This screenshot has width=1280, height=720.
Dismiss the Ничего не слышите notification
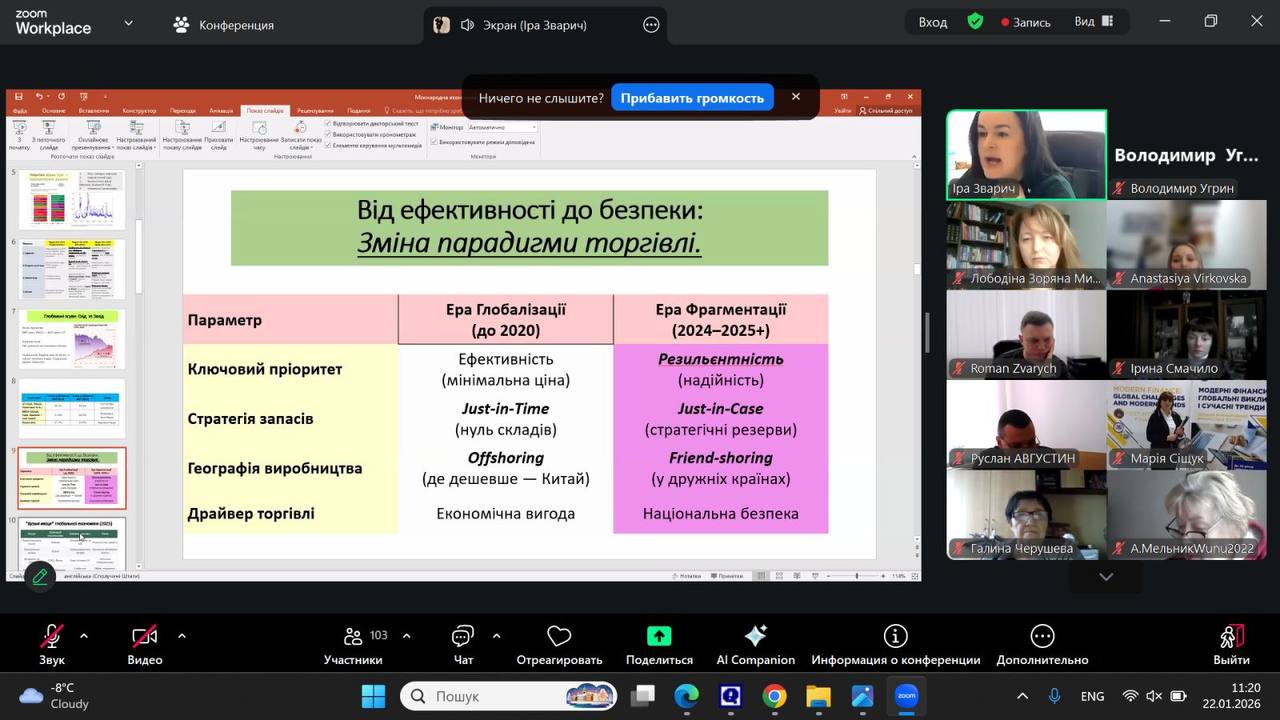(x=796, y=97)
